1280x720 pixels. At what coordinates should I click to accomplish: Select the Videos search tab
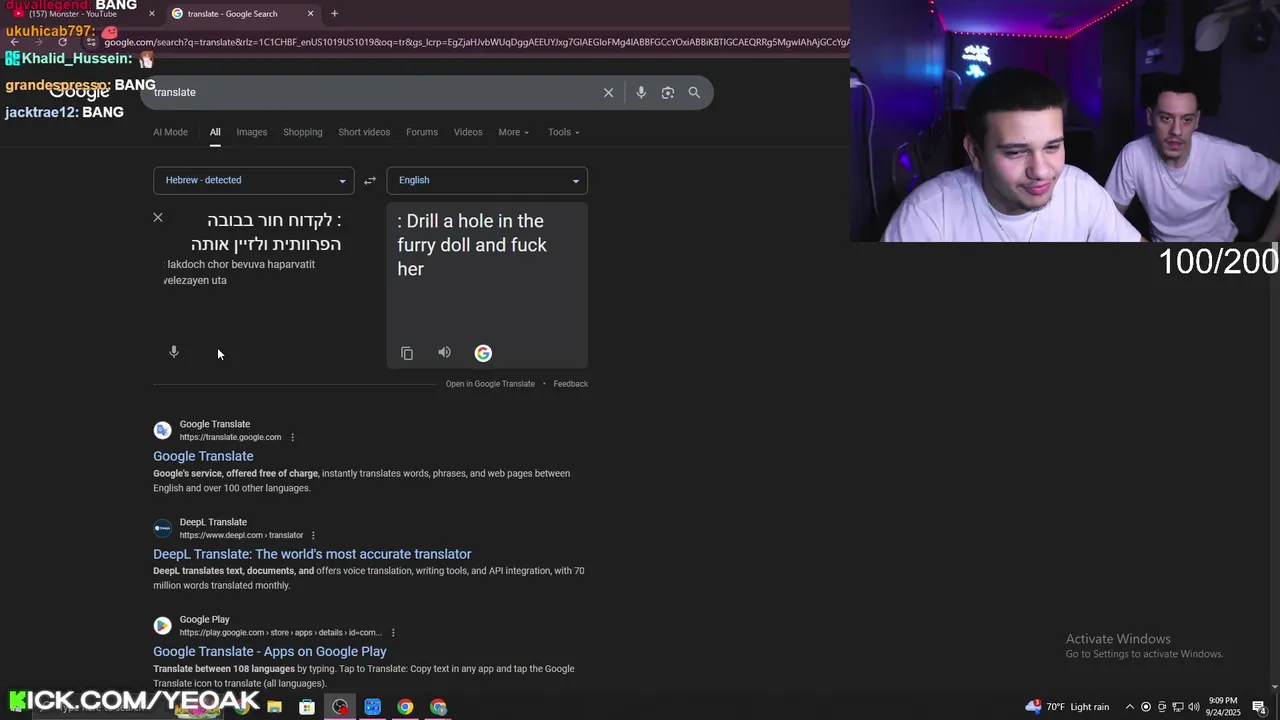[468, 132]
